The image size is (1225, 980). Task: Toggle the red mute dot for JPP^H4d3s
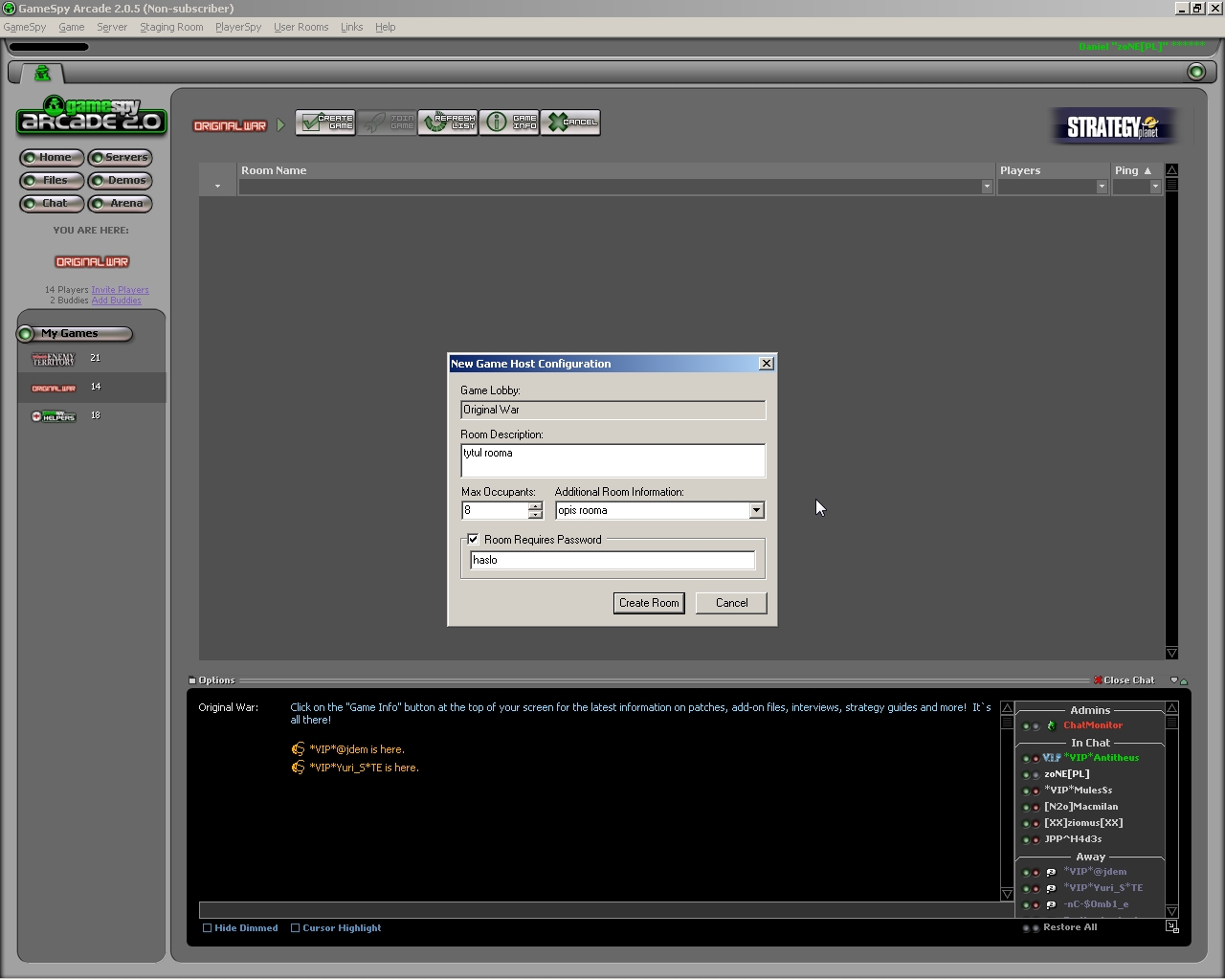1036,840
